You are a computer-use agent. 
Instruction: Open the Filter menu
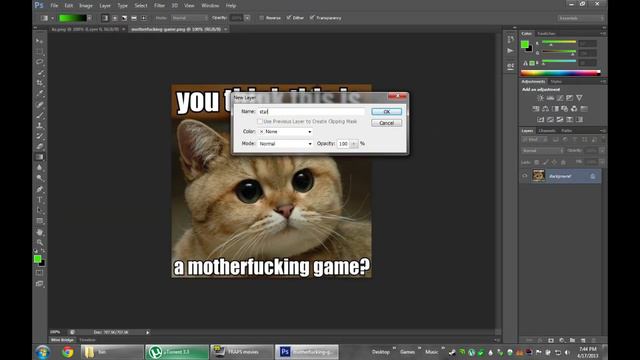point(159,6)
